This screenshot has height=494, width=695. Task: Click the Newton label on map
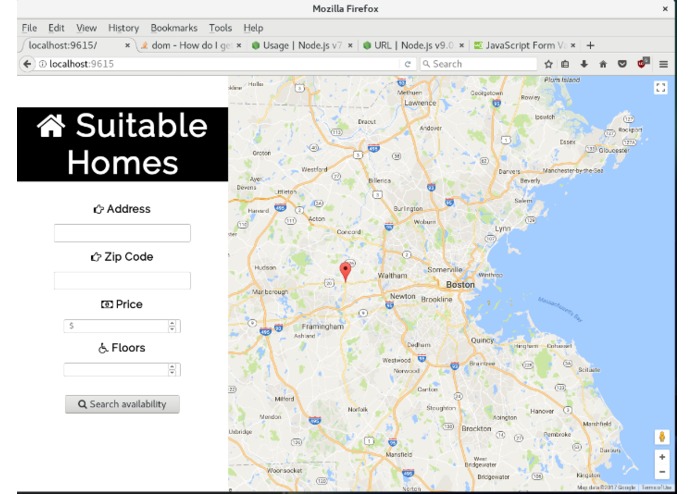tap(402, 296)
